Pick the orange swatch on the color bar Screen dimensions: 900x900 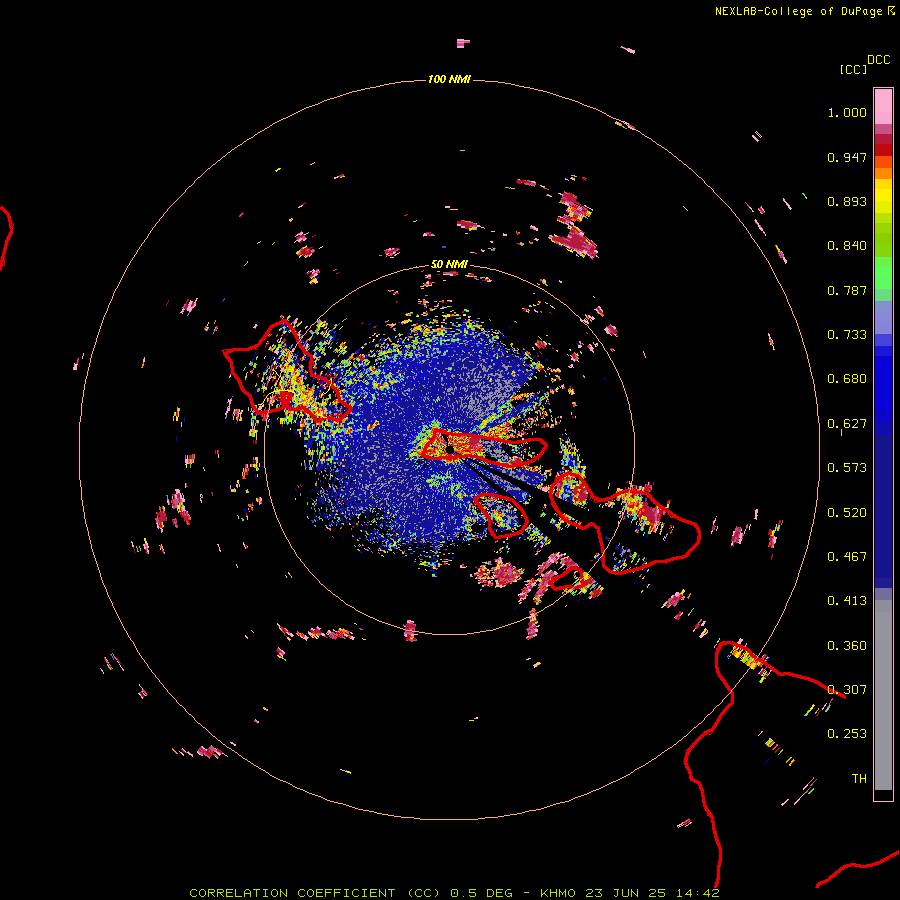pyautogui.click(x=883, y=172)
